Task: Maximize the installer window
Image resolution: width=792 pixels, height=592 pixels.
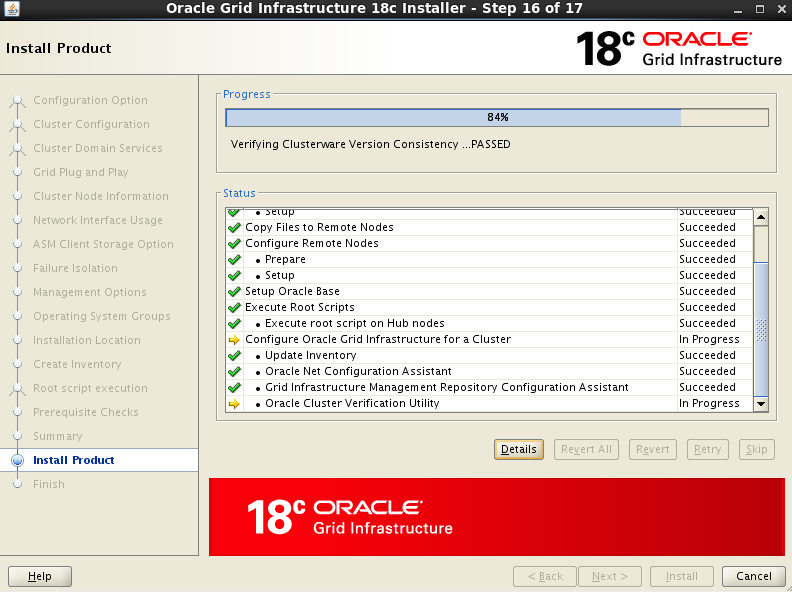Action: click(x=760, y=9)
